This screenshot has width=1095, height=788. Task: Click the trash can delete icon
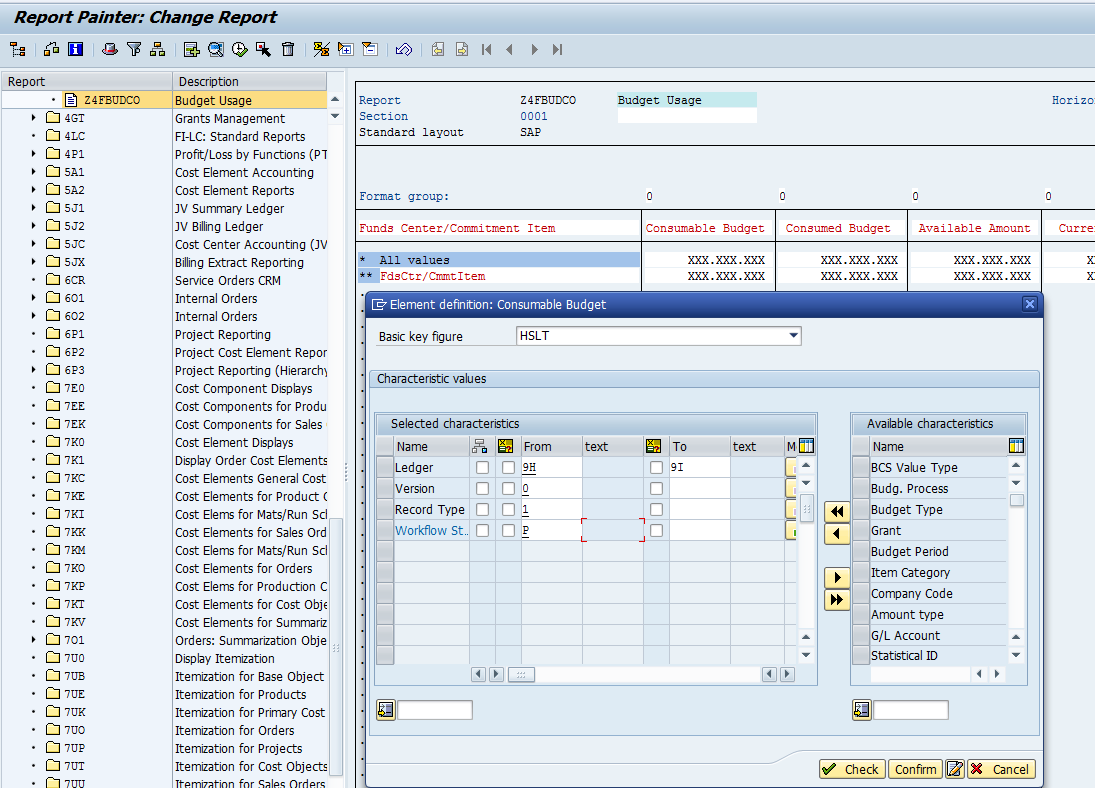[288, 50]
